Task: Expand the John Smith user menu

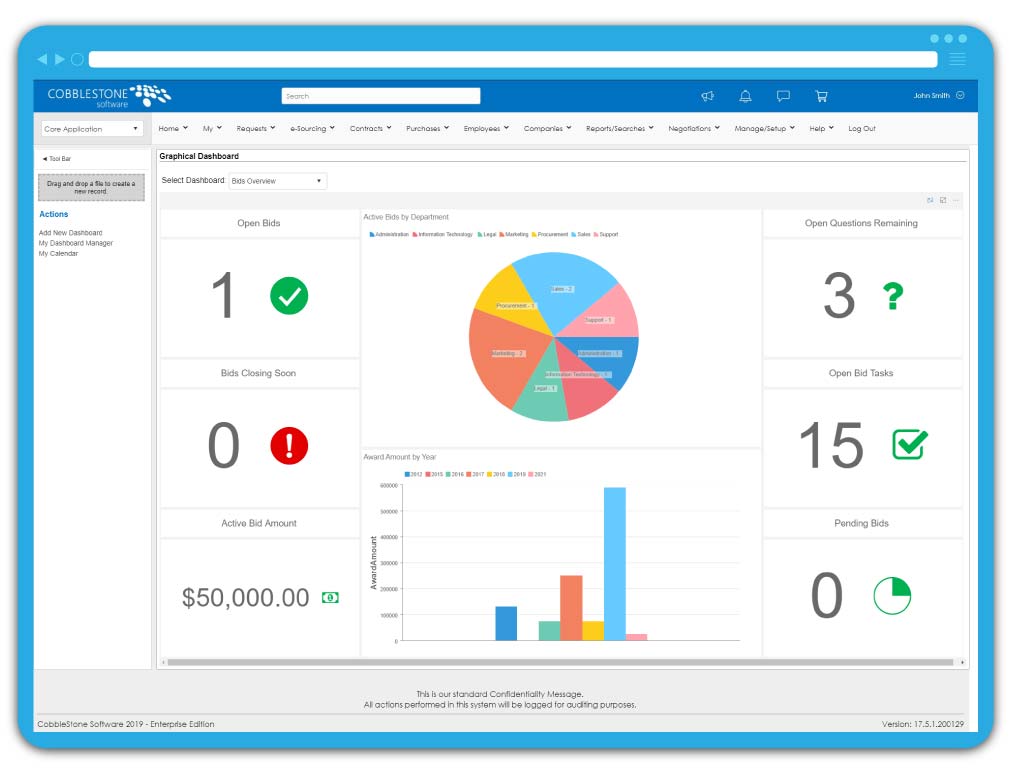Action: pyautogui.click(x=938, y=96)
